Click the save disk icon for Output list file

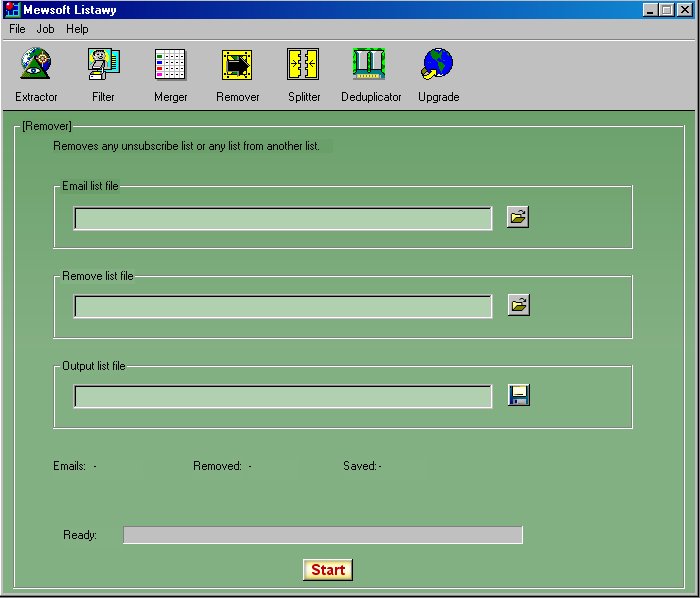click(x=519, y=395)
